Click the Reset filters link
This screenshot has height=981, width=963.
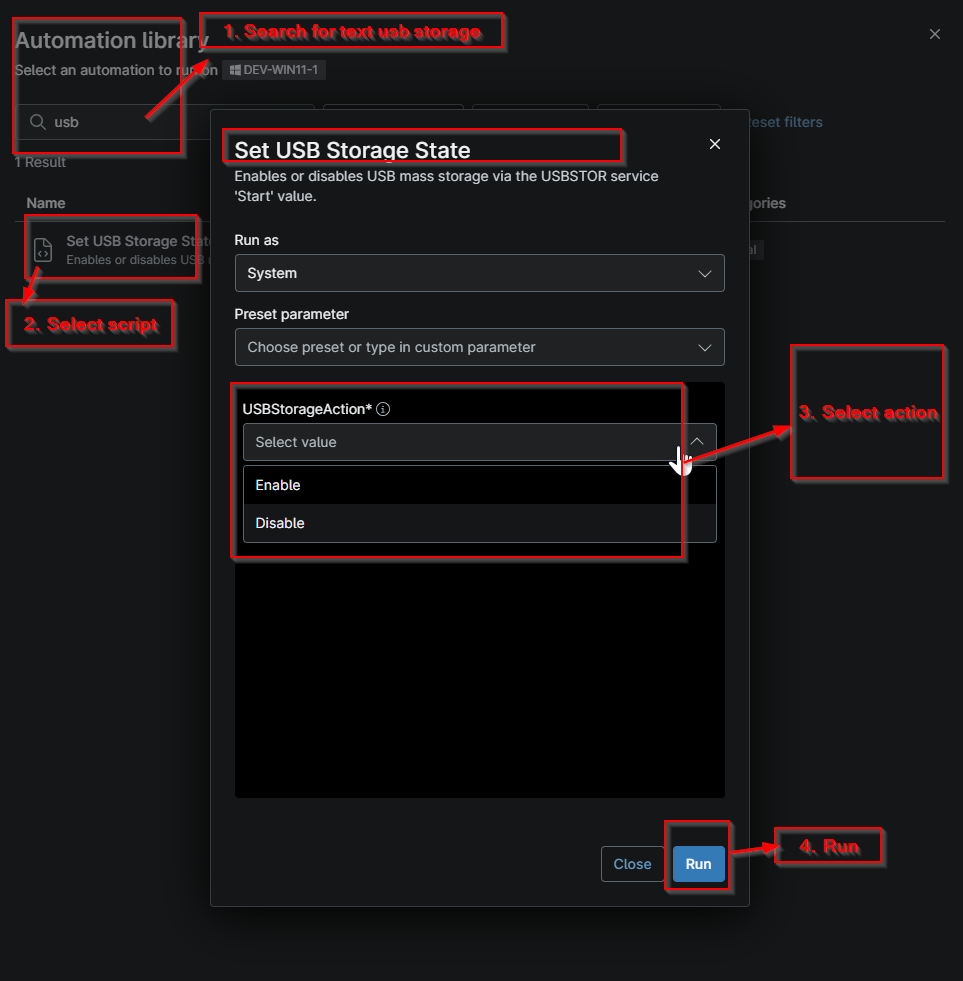[785, 122]
